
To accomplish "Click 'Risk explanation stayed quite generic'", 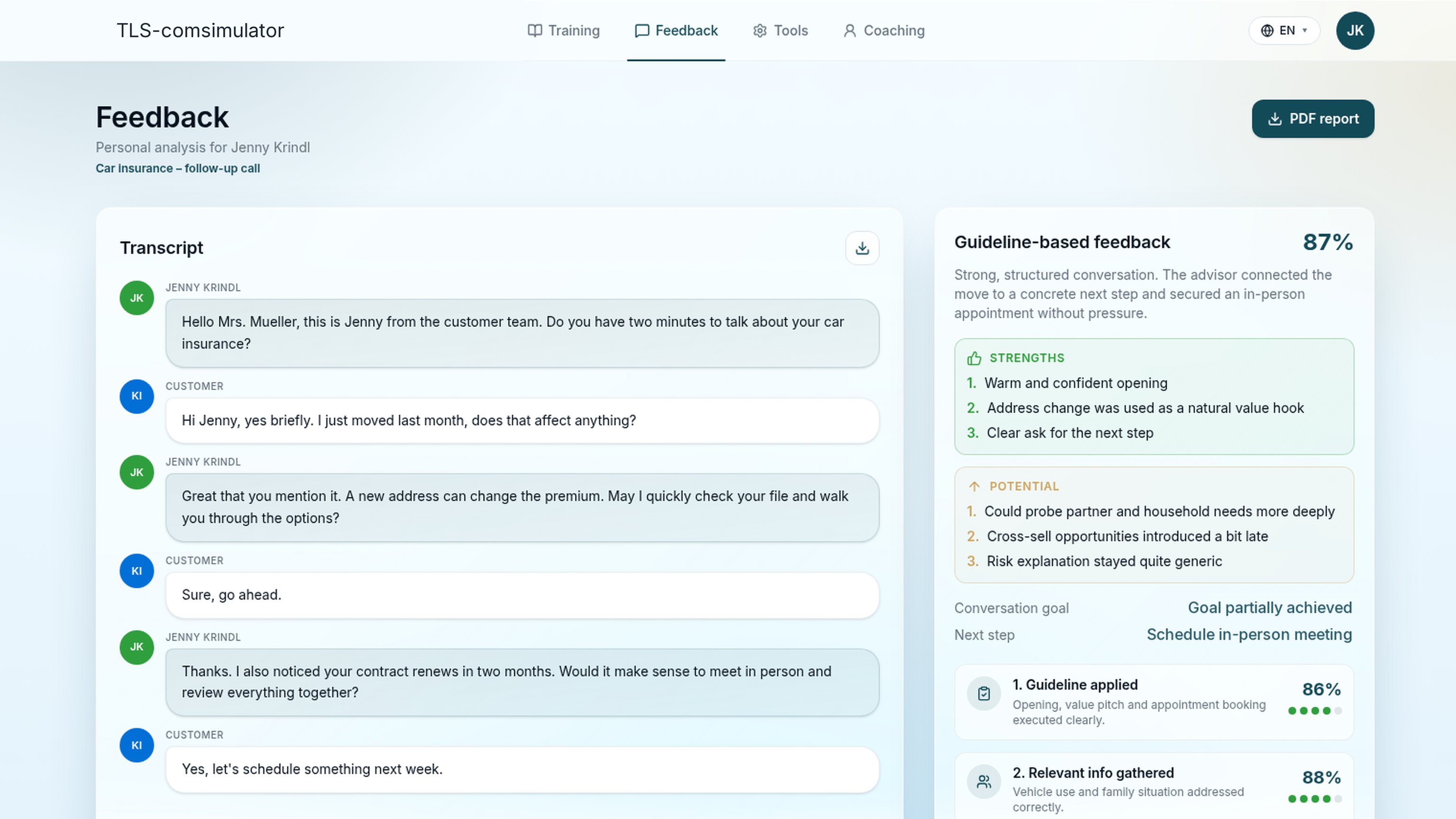I will (x=1104, y=561).
